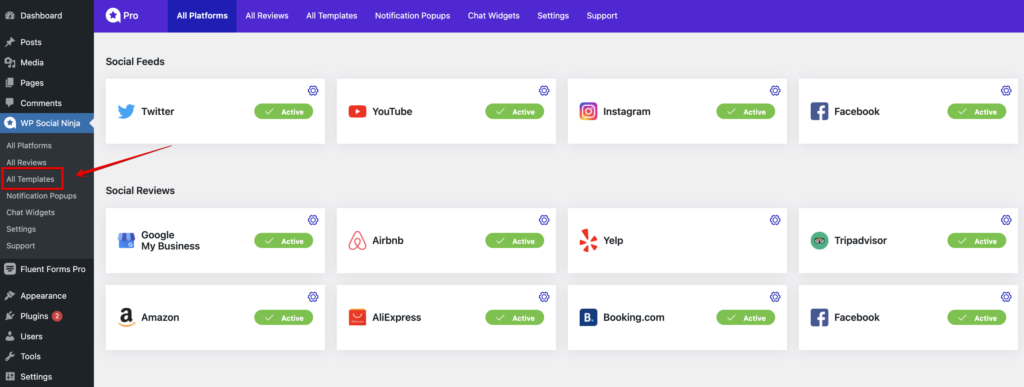Click the Active badge on Amazon card
Screen dimensions: 1024x387
(283, 318)
